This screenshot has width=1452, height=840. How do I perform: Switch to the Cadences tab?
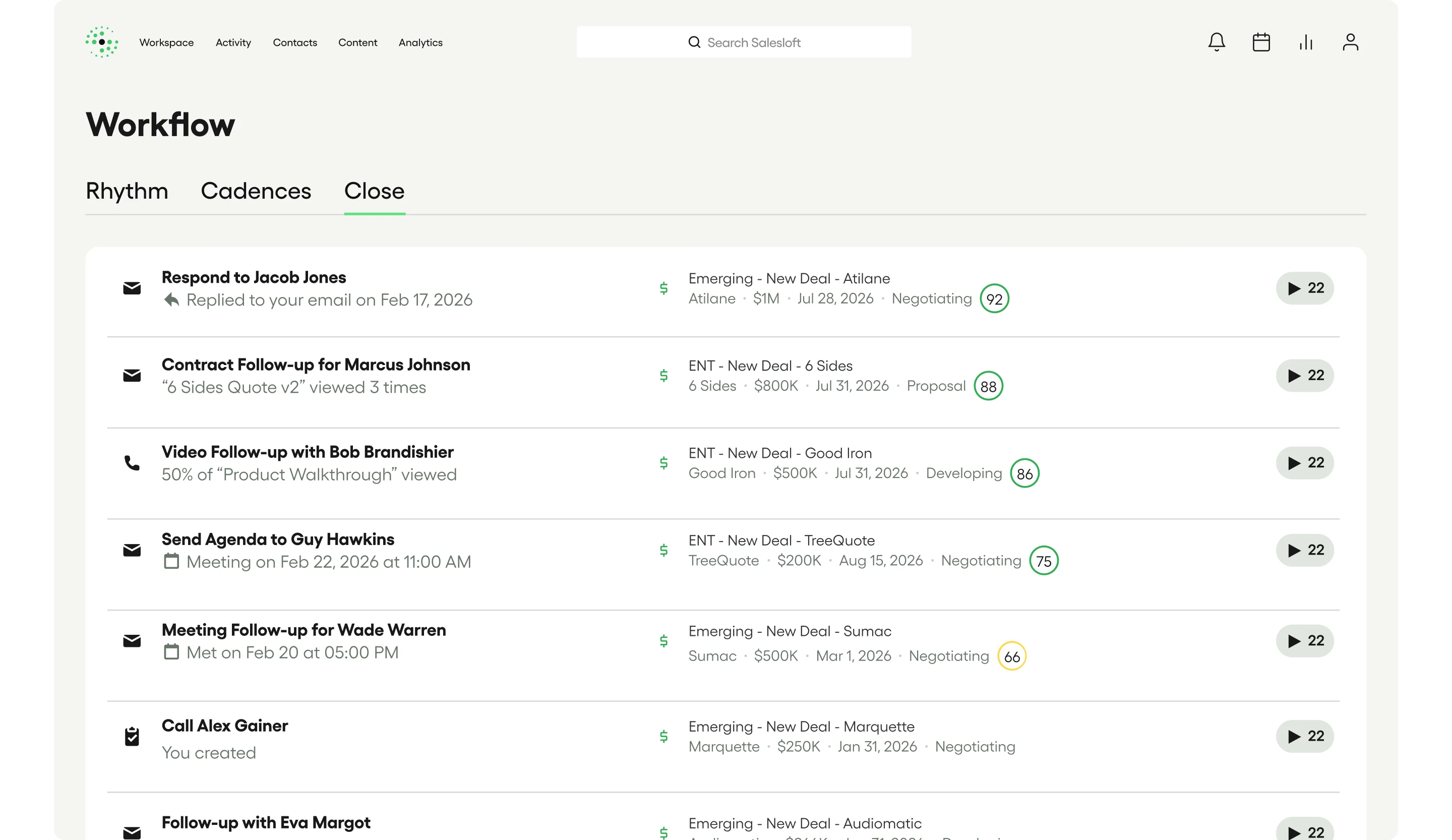256,191
